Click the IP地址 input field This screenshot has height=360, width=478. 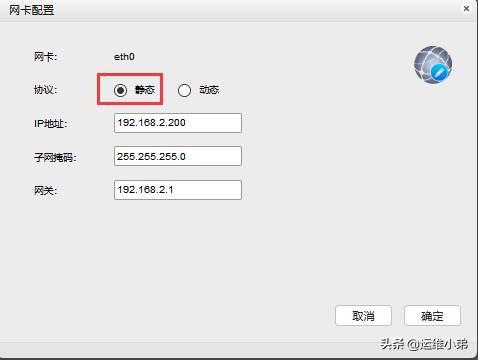(x=178, y=123)
